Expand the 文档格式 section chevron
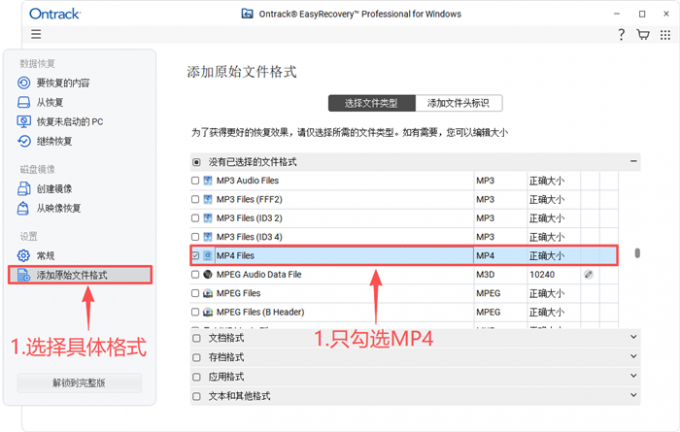 point(634,337)
